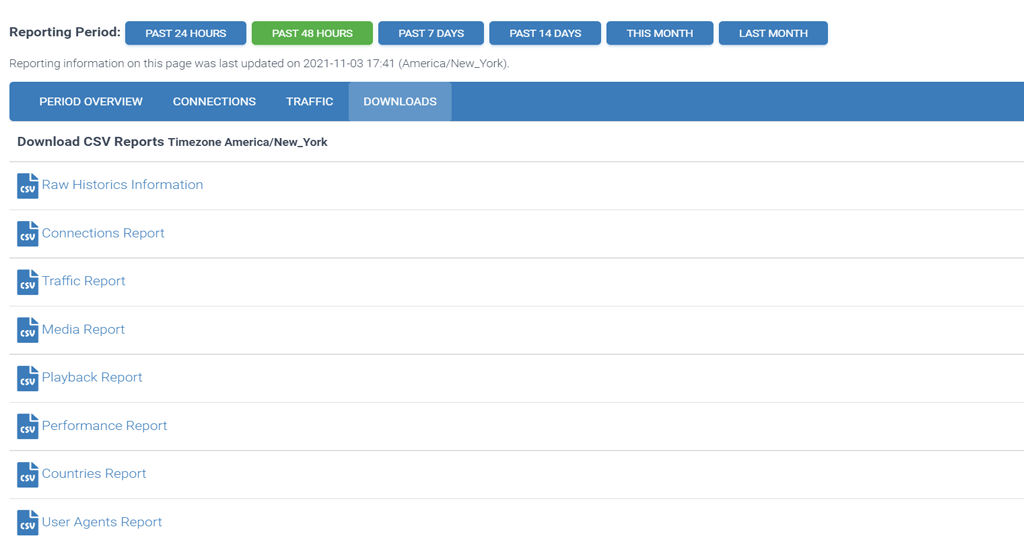This screenshot has height=550, width=1024.
Task: Open the Performance Report link
Action: pyautogui.click(x=104, y=425)
